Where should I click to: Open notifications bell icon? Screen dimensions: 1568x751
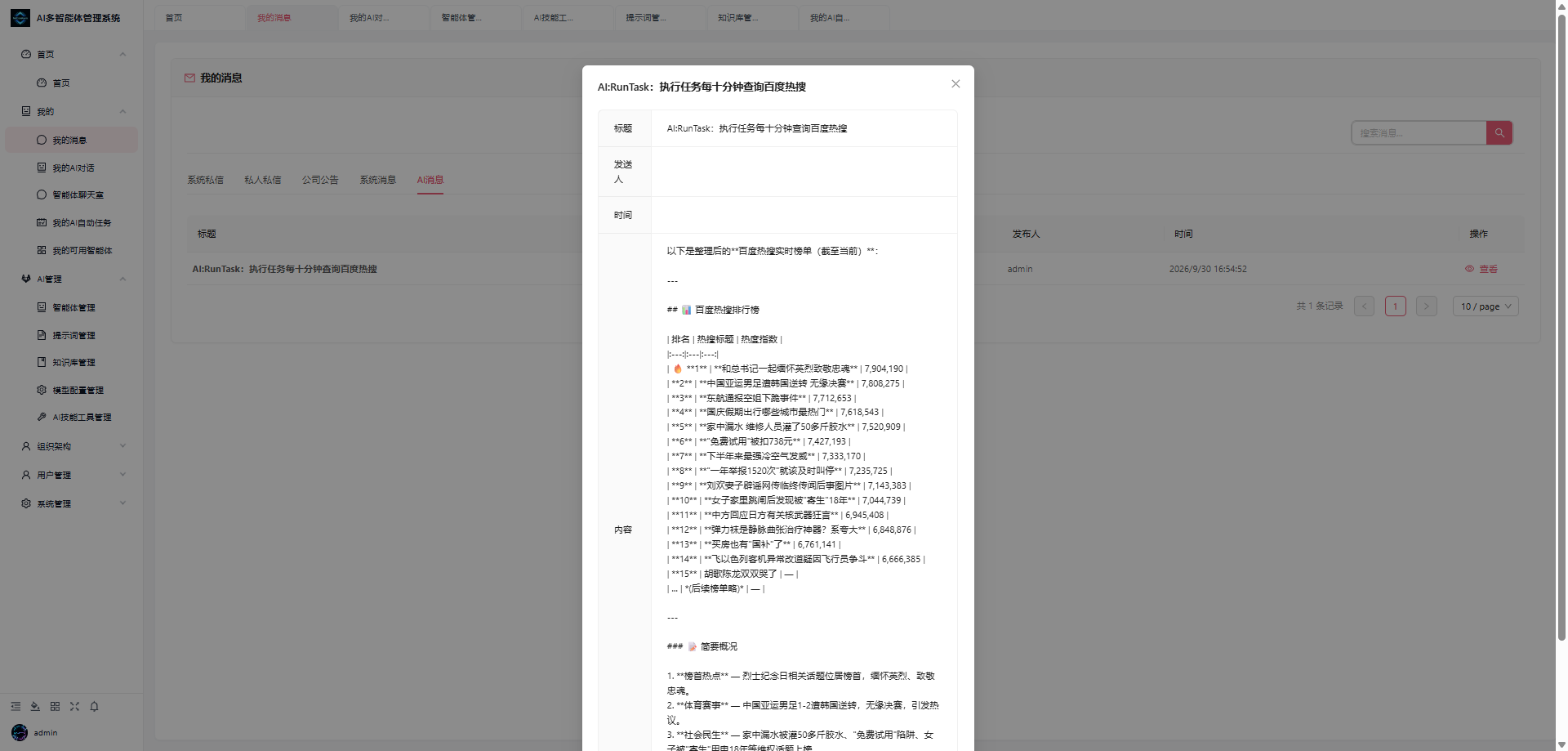[94, 706]
